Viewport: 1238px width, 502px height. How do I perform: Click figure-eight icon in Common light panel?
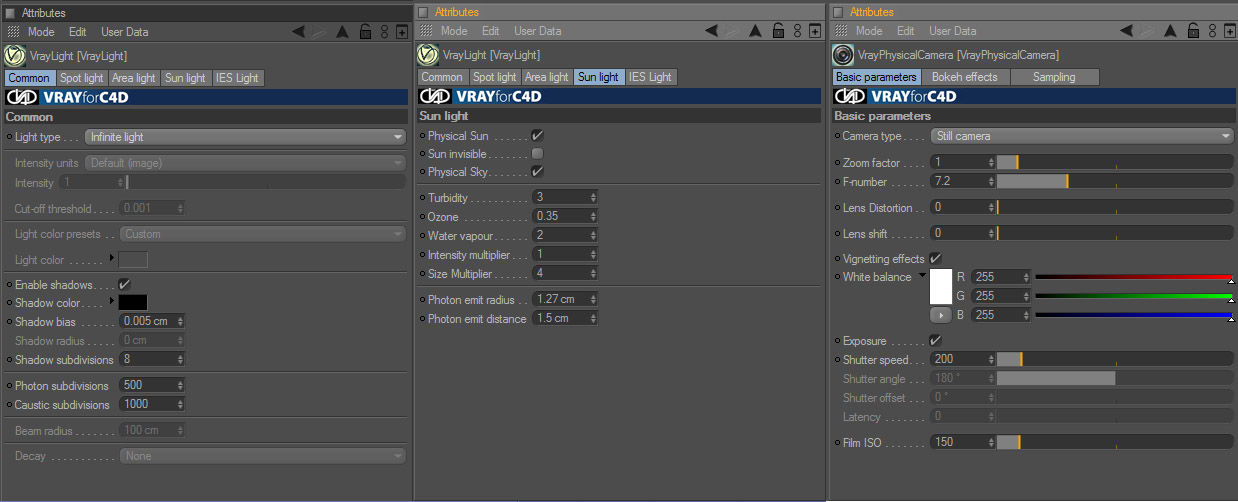coord(384,32)
